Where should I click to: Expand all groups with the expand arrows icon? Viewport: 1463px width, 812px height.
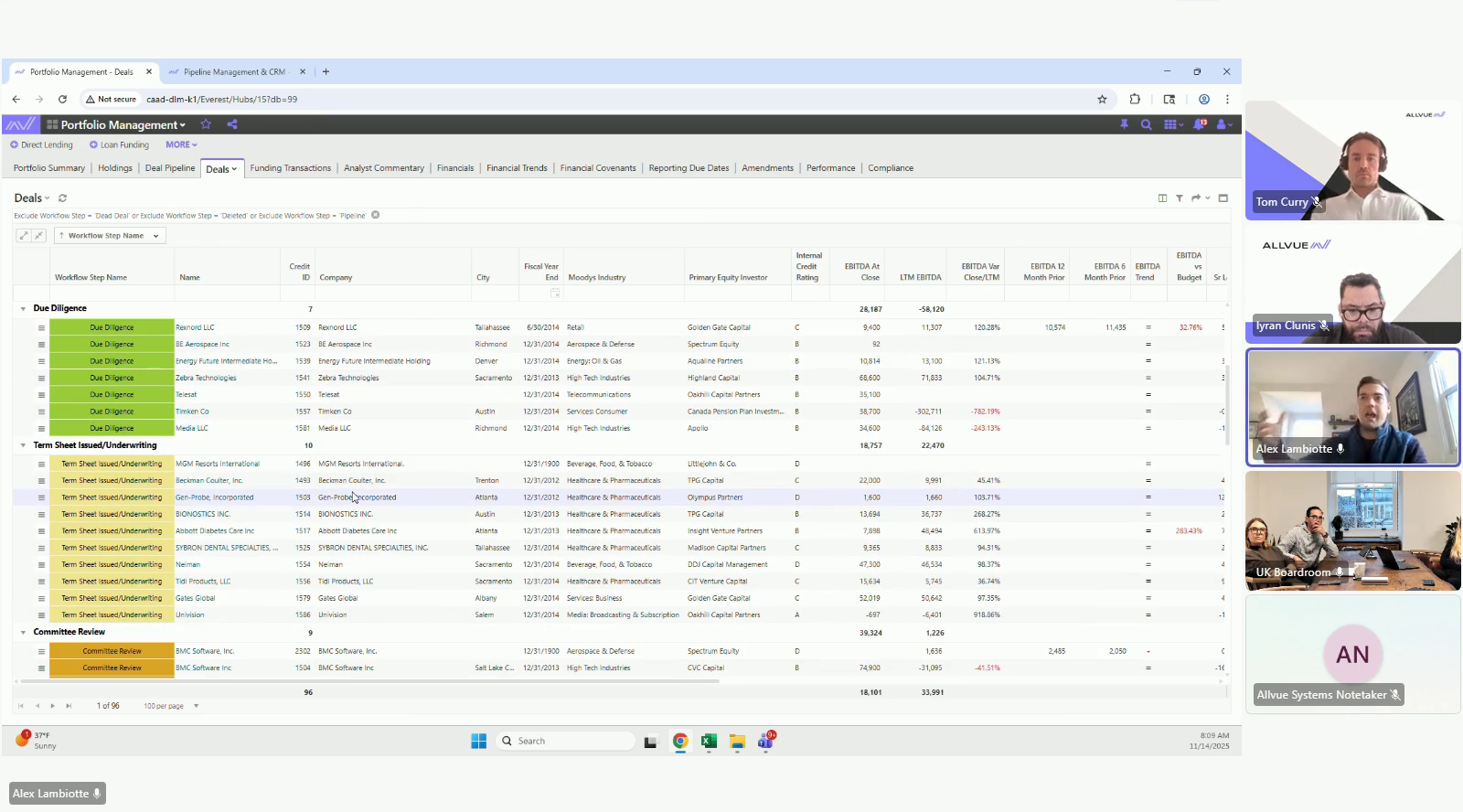click(24, 235)
